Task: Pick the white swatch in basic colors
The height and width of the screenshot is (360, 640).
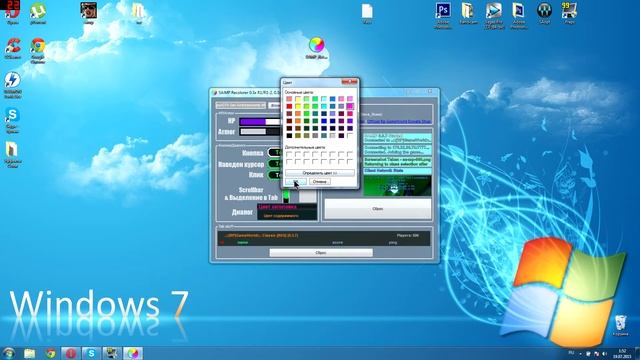Action: point(350,136)
